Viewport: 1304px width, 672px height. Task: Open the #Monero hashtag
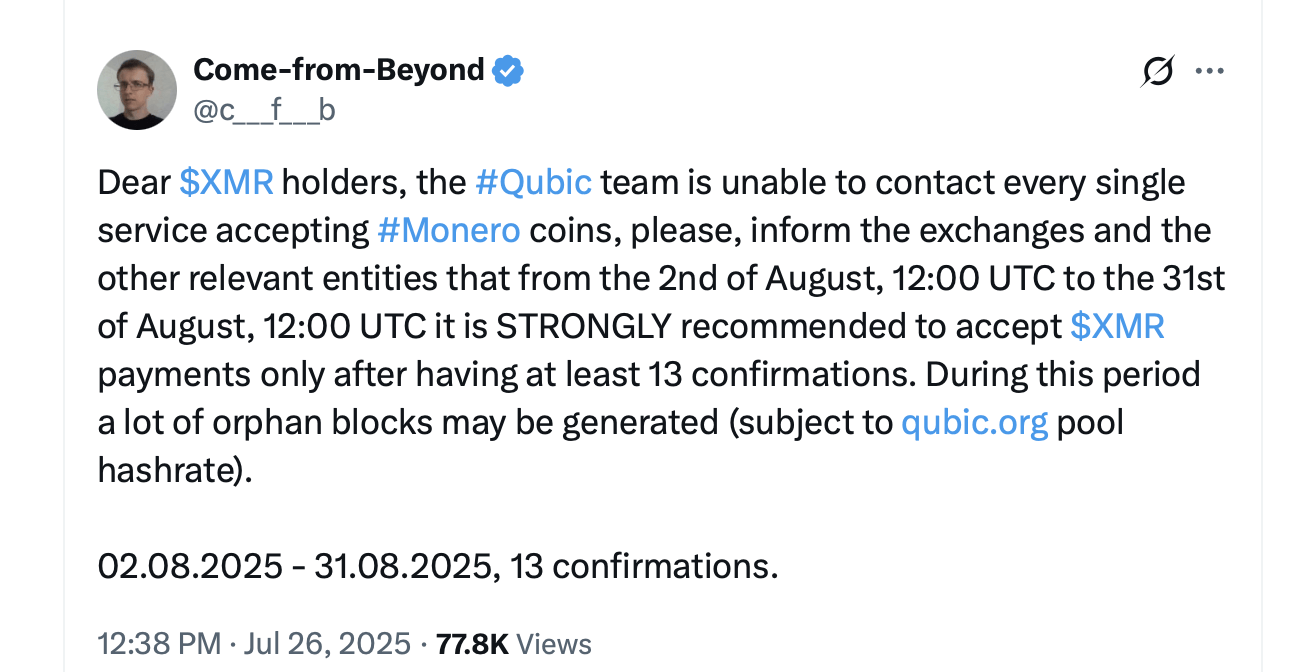(450, 230)
